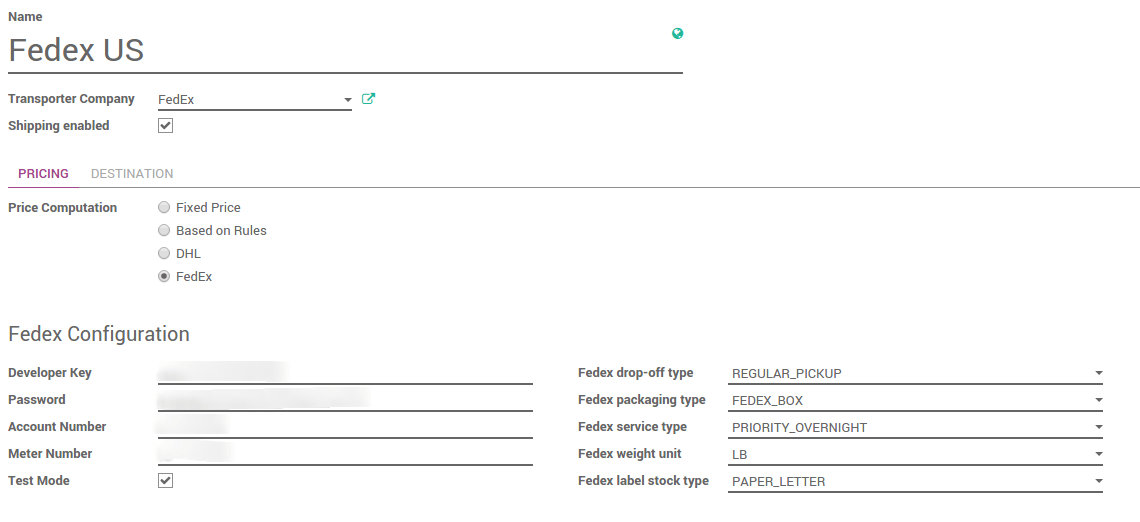Open the Fedex drop-off type dropdown
This screenshot has height=522, width=1140.
[x=915, y=374]
